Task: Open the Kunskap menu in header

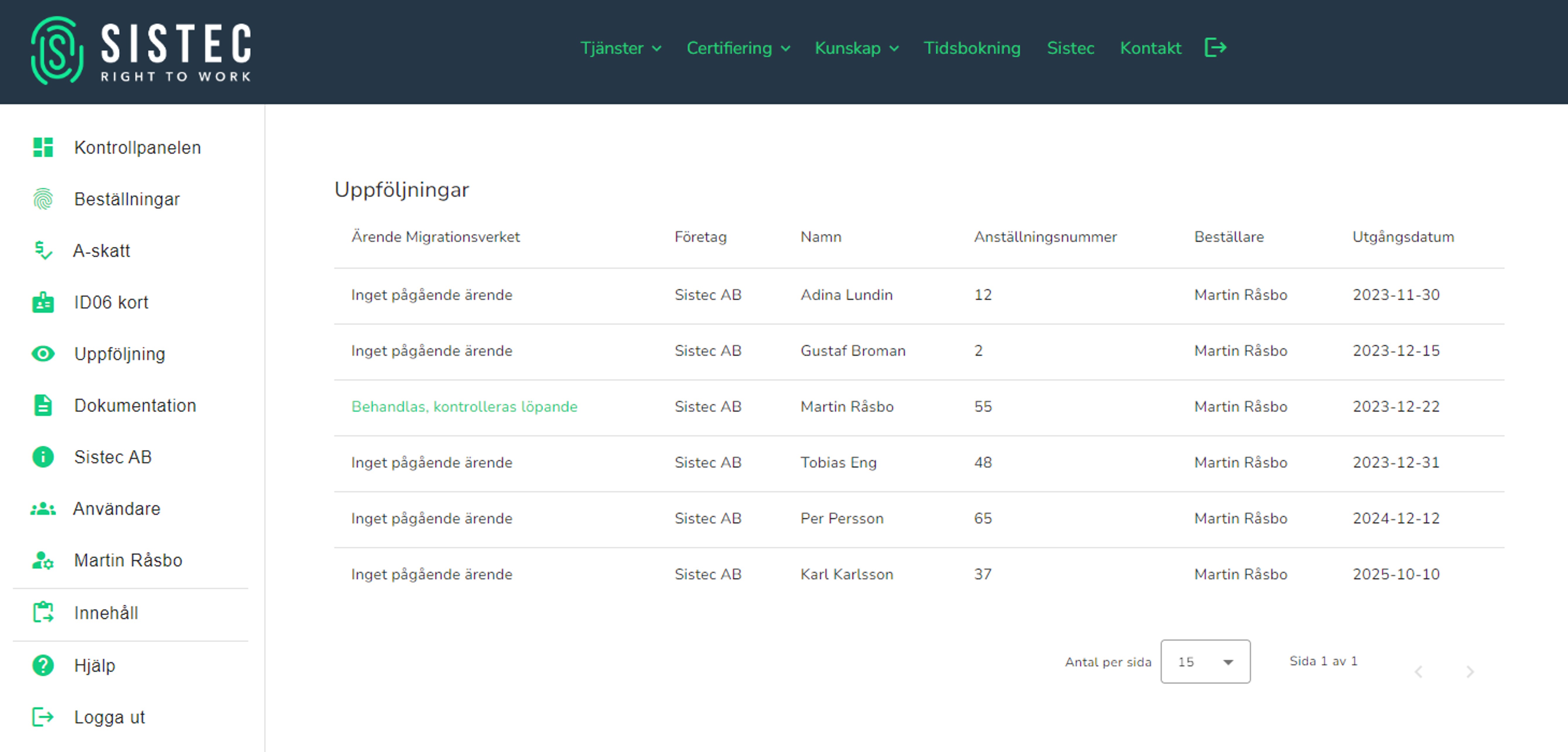Action: [856, 48]
